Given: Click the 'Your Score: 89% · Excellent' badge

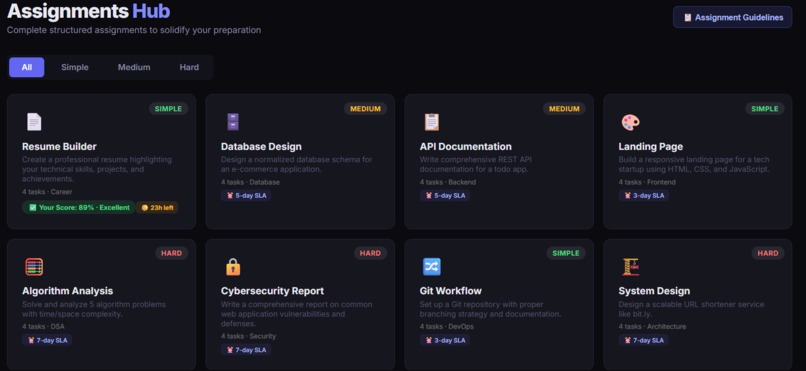Looking at the screenshot, I should 79,208.
